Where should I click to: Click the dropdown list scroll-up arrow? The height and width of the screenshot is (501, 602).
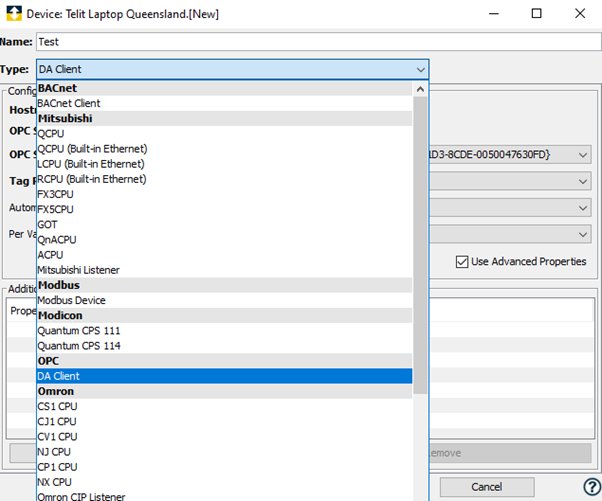coord(420,89)
